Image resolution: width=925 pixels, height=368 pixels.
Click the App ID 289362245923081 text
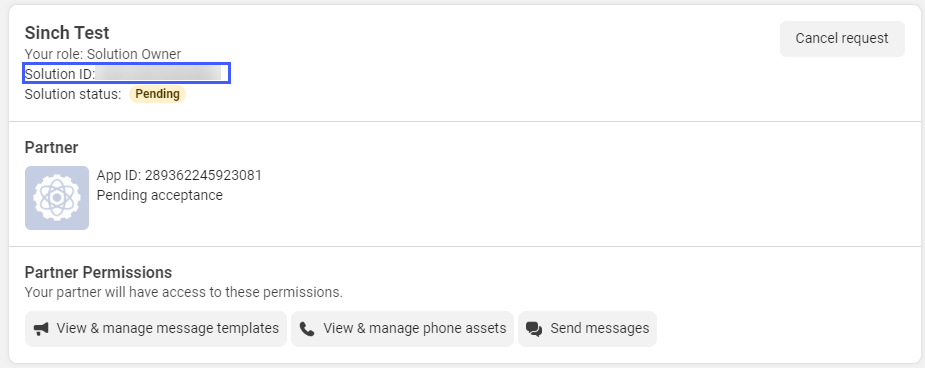click(x=179, y=175)
